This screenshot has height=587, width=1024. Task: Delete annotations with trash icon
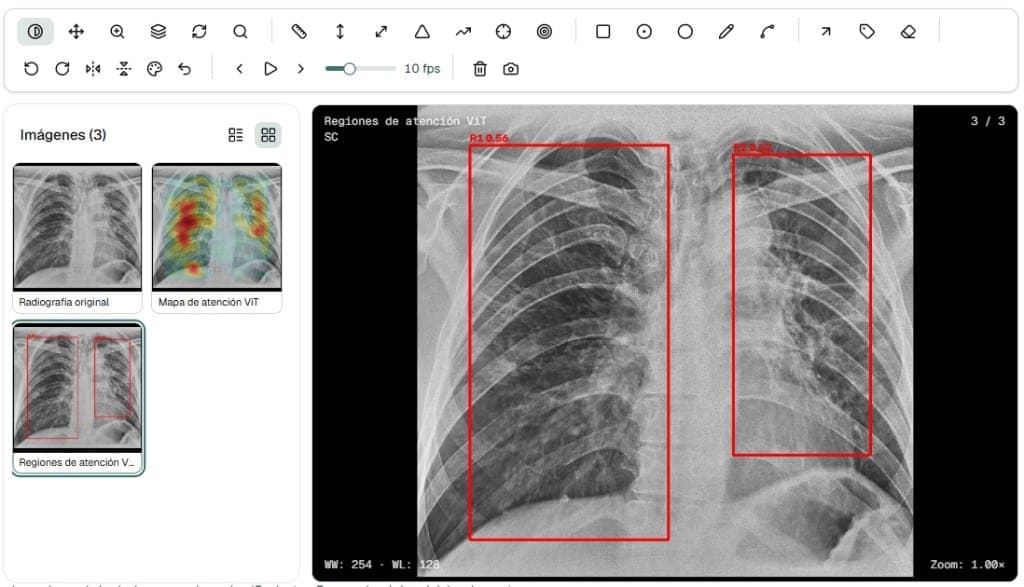[480, 69]
